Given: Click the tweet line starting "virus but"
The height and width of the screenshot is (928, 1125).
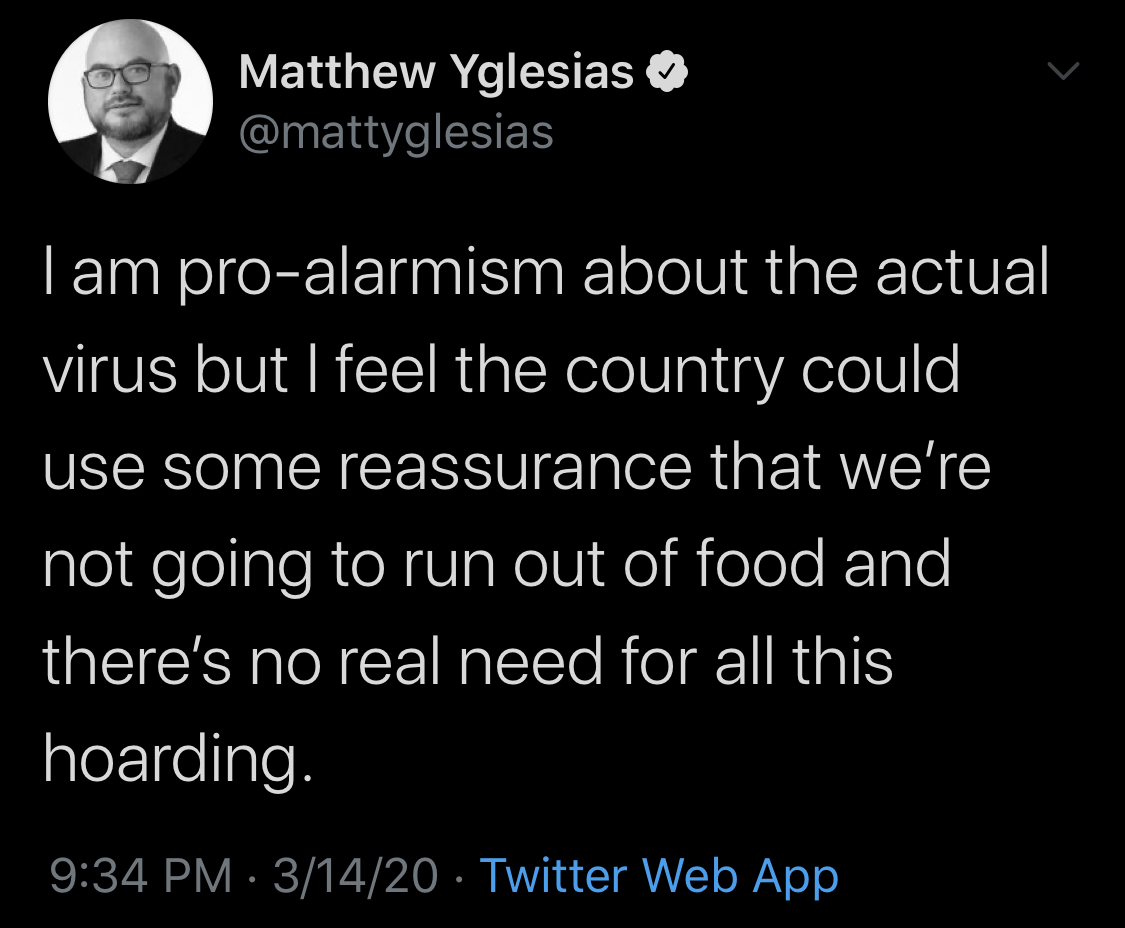Looking at the screenshot, I should [500, 371].
